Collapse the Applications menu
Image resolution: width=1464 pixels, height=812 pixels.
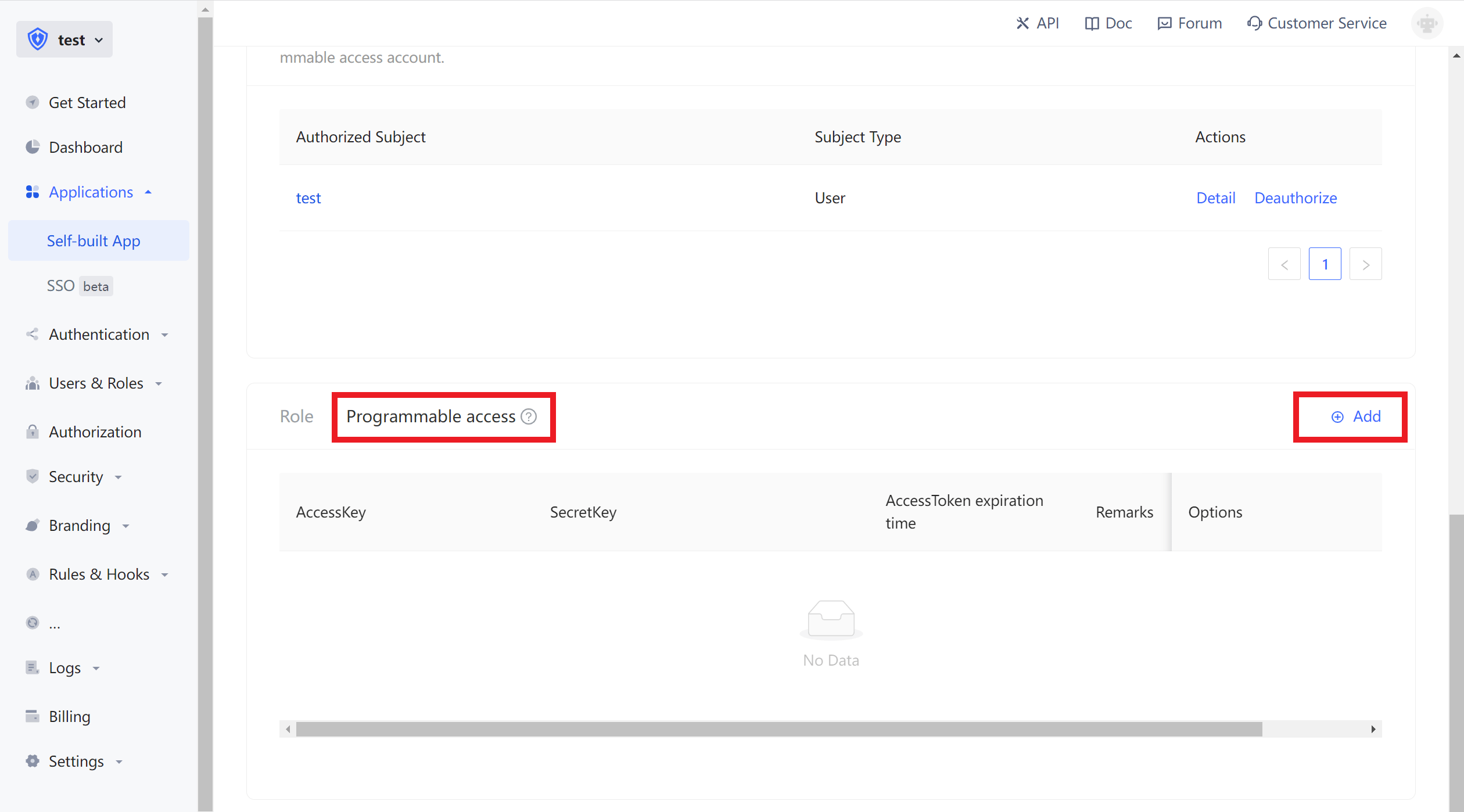[x=91, y=192]
